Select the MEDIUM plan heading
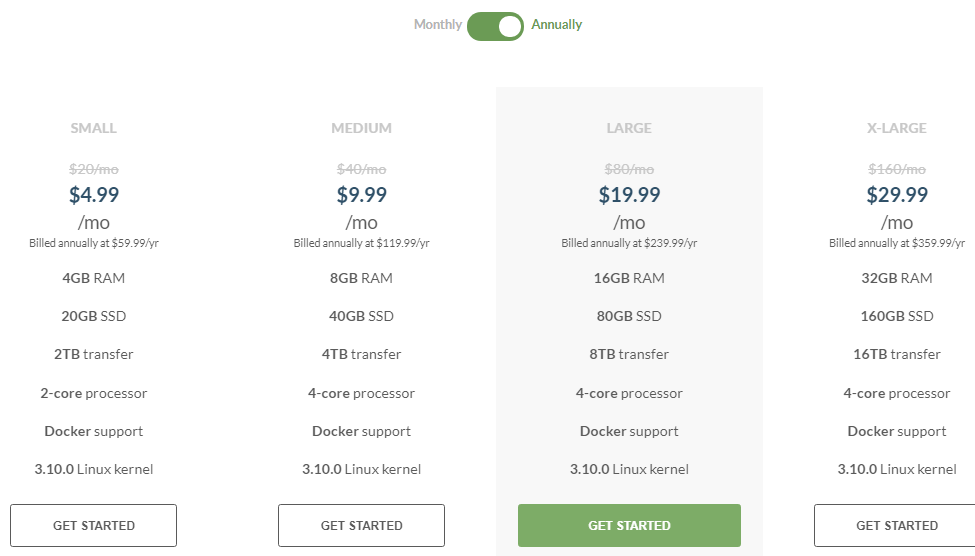 [361, 128]
